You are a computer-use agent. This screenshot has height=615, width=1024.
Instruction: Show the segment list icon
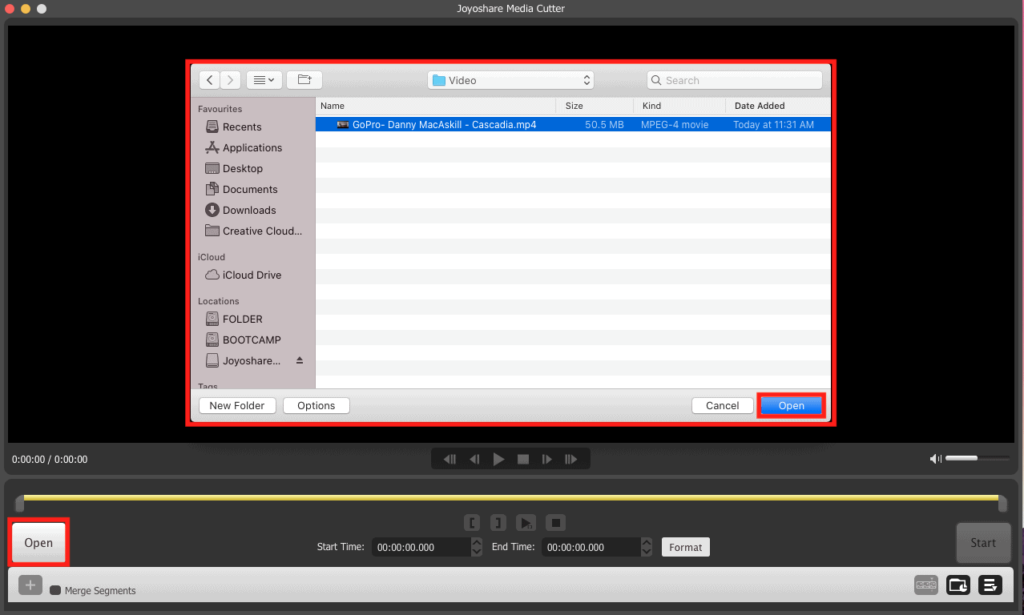[990, 585]
